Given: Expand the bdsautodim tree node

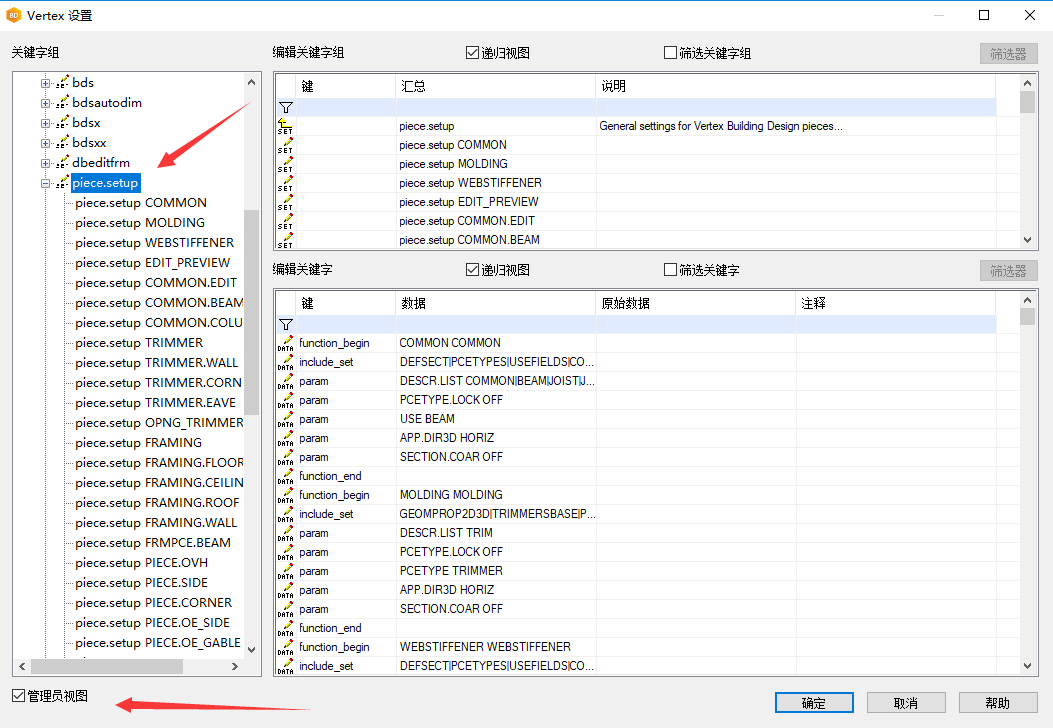Looking at the screenshot, I should pos(45,103).
